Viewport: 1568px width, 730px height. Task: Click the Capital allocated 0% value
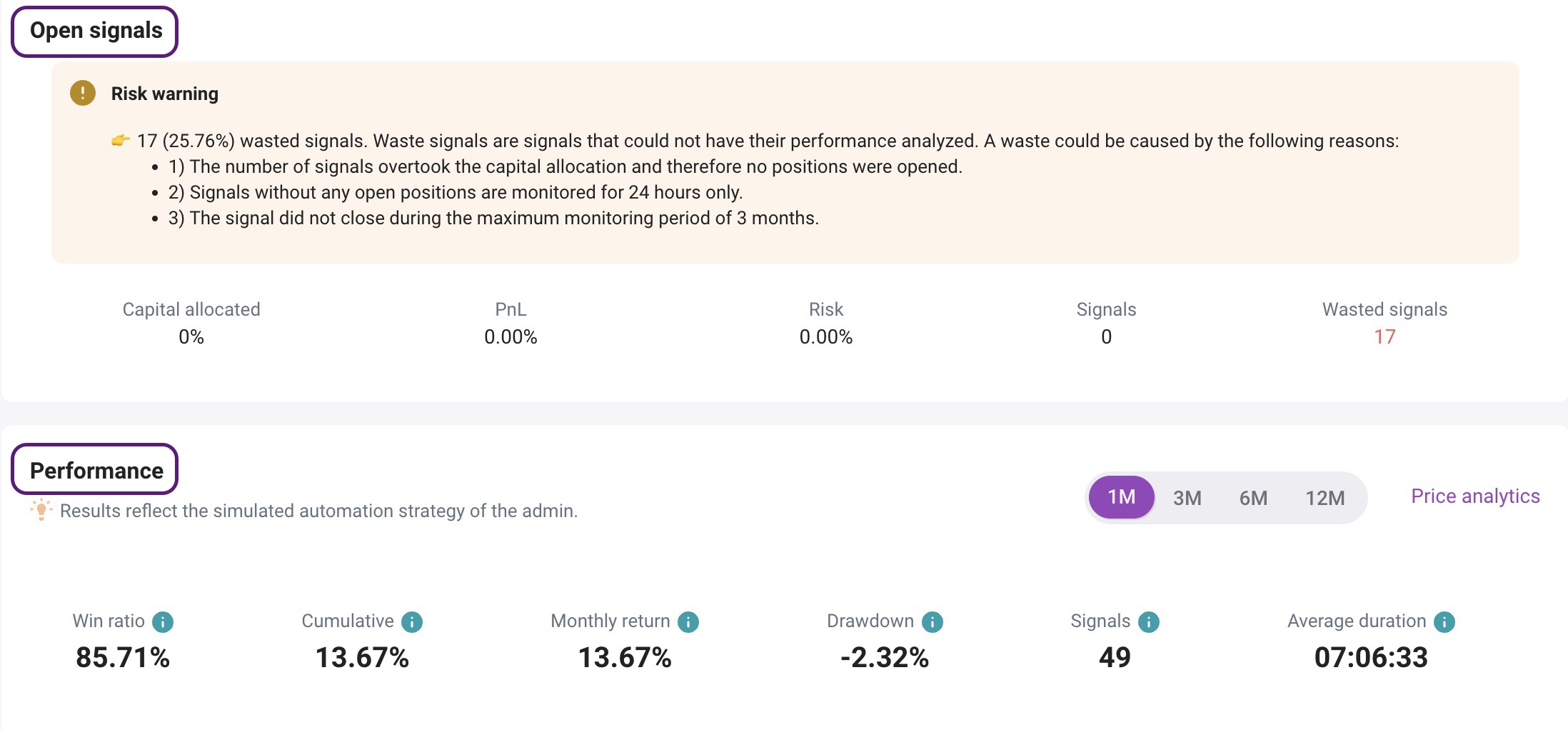pos(191,336)
